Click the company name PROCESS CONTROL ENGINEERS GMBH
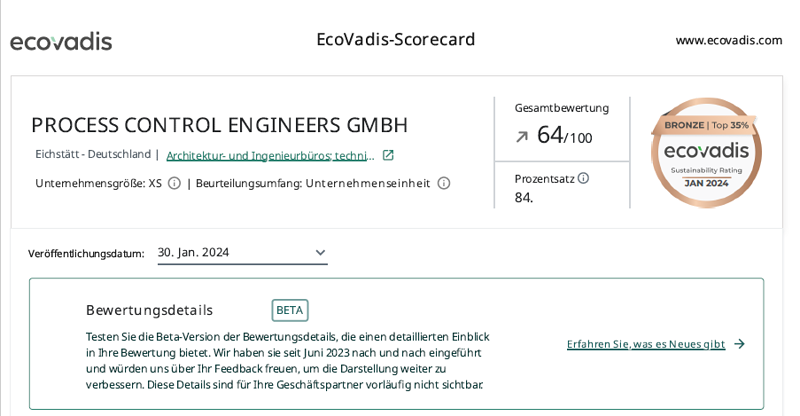The image size is (800, 416). (219, 125)
